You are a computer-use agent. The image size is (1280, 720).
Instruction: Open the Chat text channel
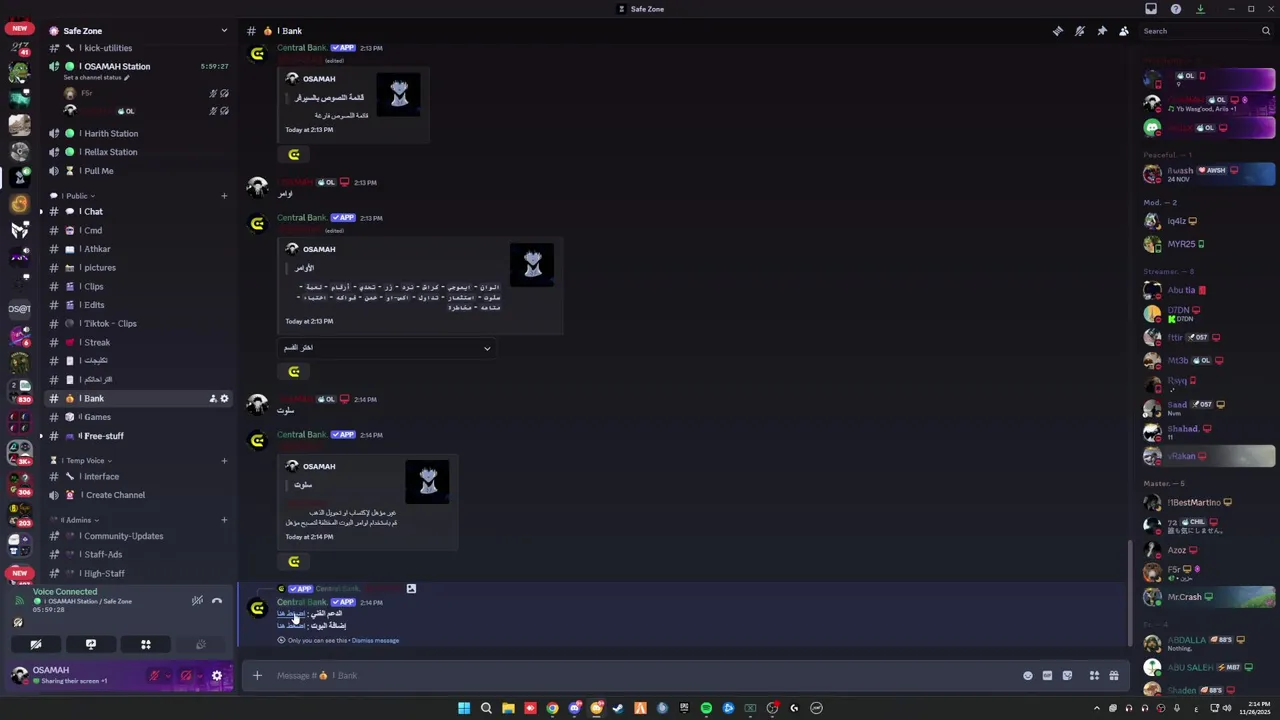[x=139, y=212]
